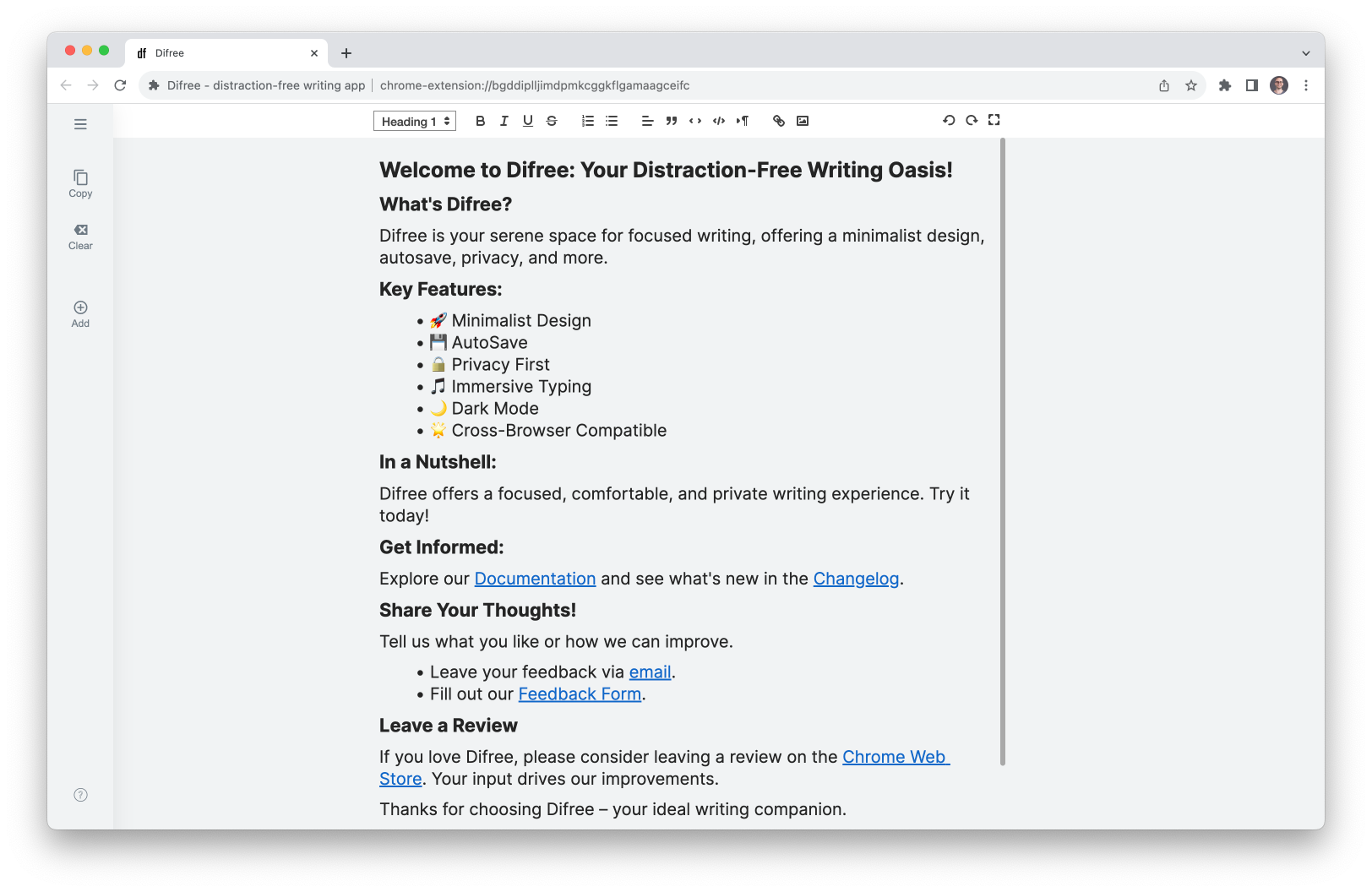The image size is (1372, 892).
Task: Click the Dark Mode list item
Action: click(x=484, y=408)
